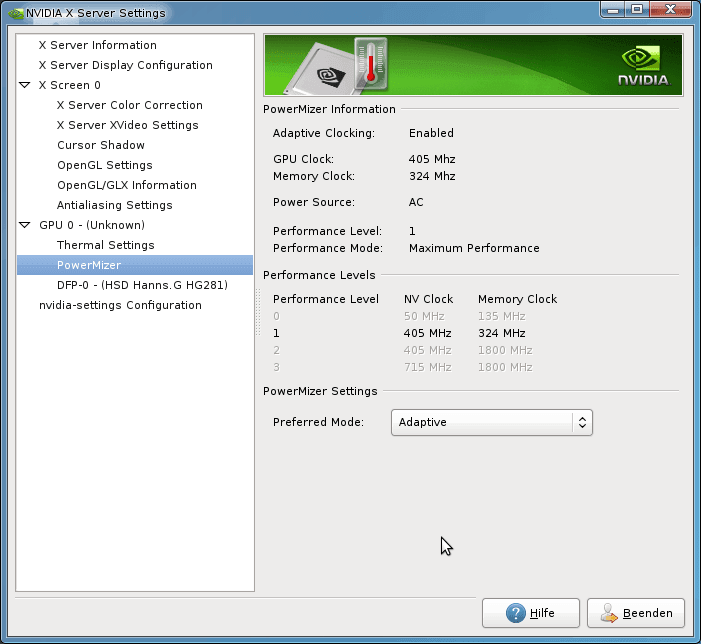Click Adaptive Clocking value Enabled

(x=431, y=133)
